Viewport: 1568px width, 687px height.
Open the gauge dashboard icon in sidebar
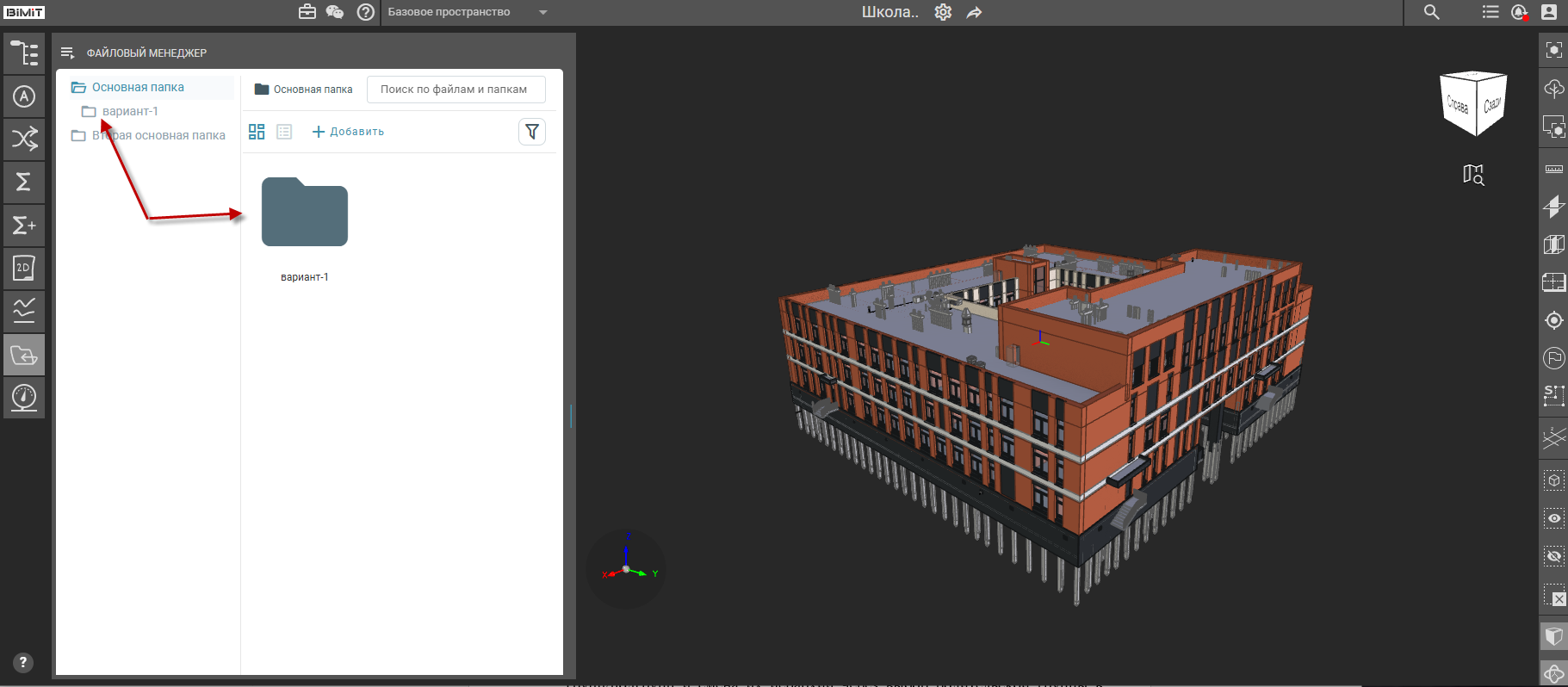[x=24, y=398]
